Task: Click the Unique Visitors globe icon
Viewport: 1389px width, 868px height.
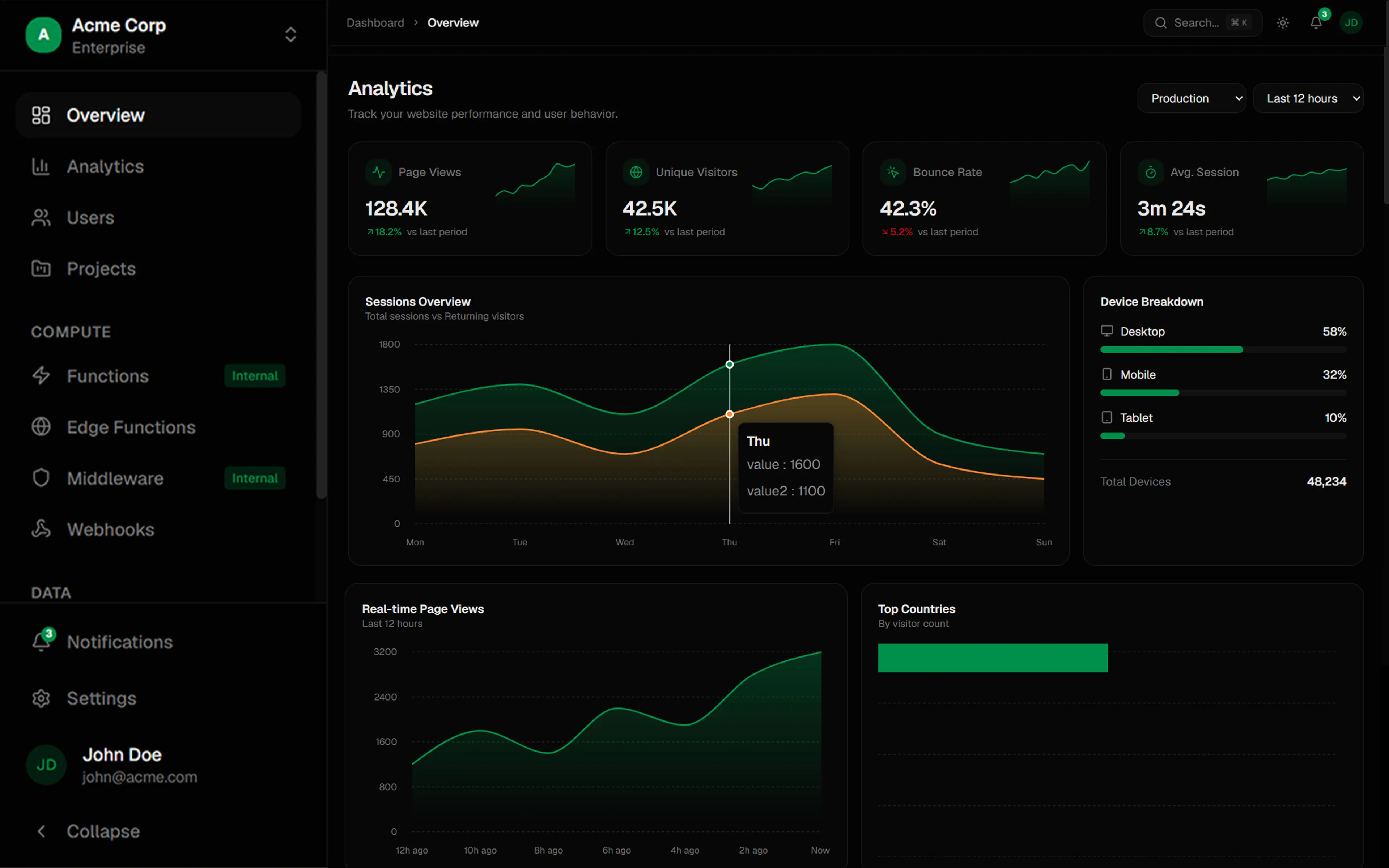Action: tap(636, 172)
